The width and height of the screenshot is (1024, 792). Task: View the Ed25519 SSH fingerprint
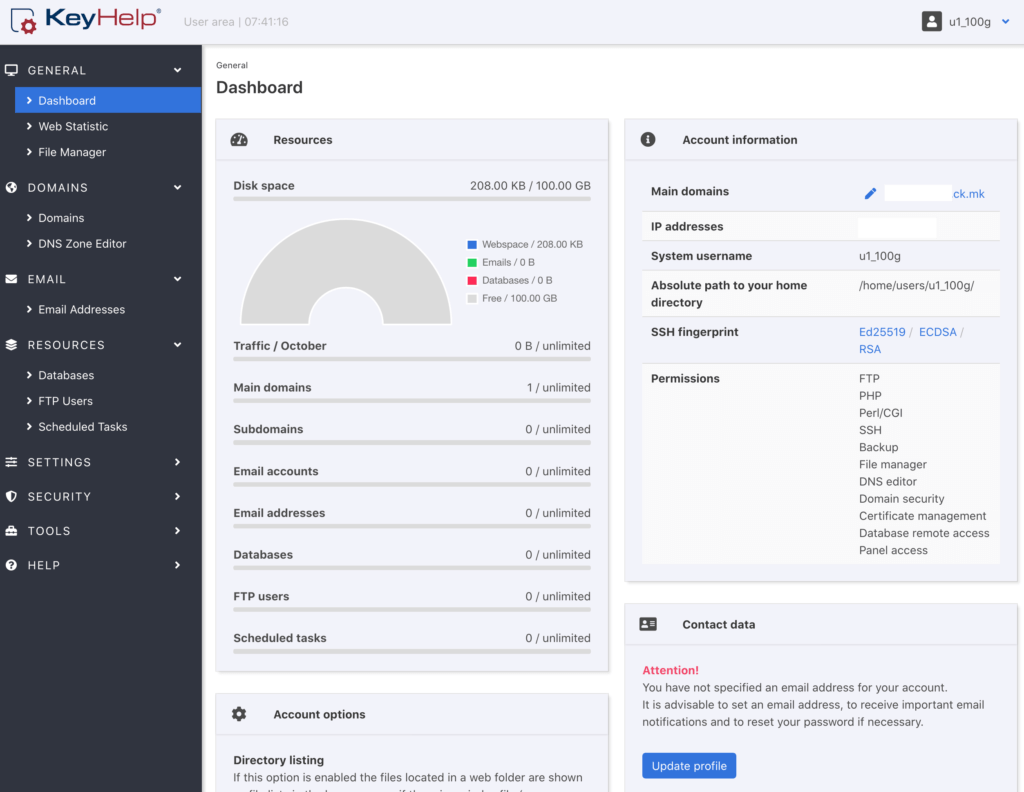pos(882,332)
